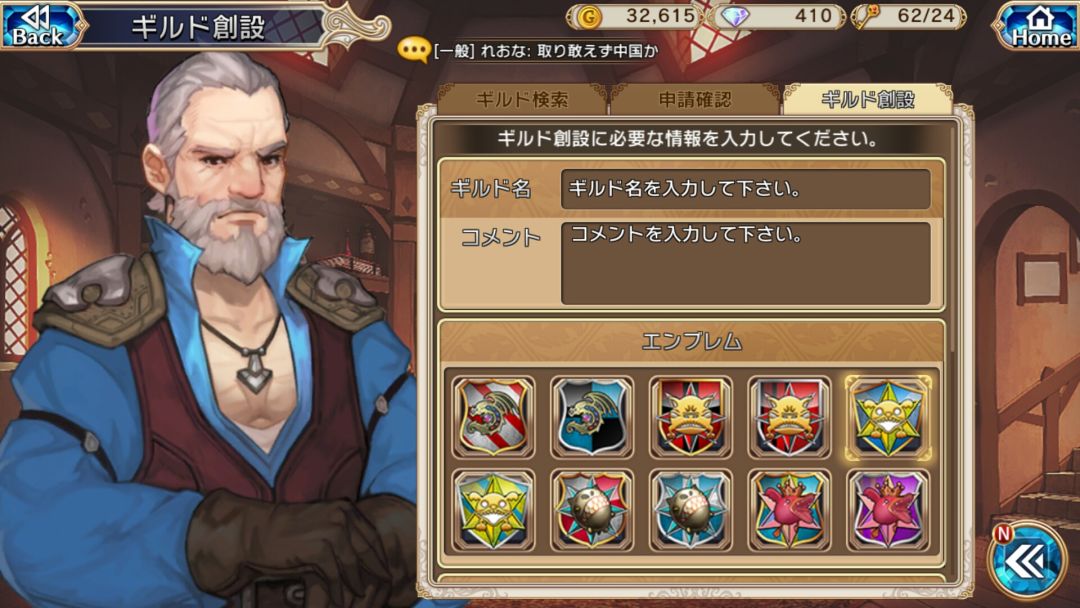Select the red starburst sun cat emblem
1080x608 pixels.
point(789,417)
